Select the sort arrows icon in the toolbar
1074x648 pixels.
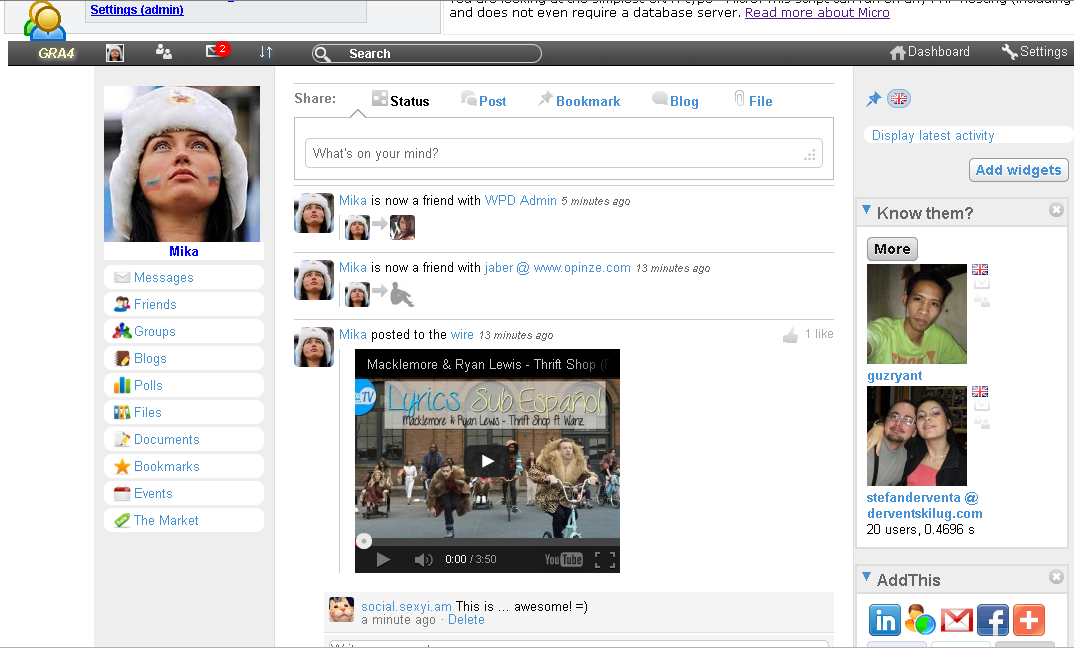tap(266, 52)
